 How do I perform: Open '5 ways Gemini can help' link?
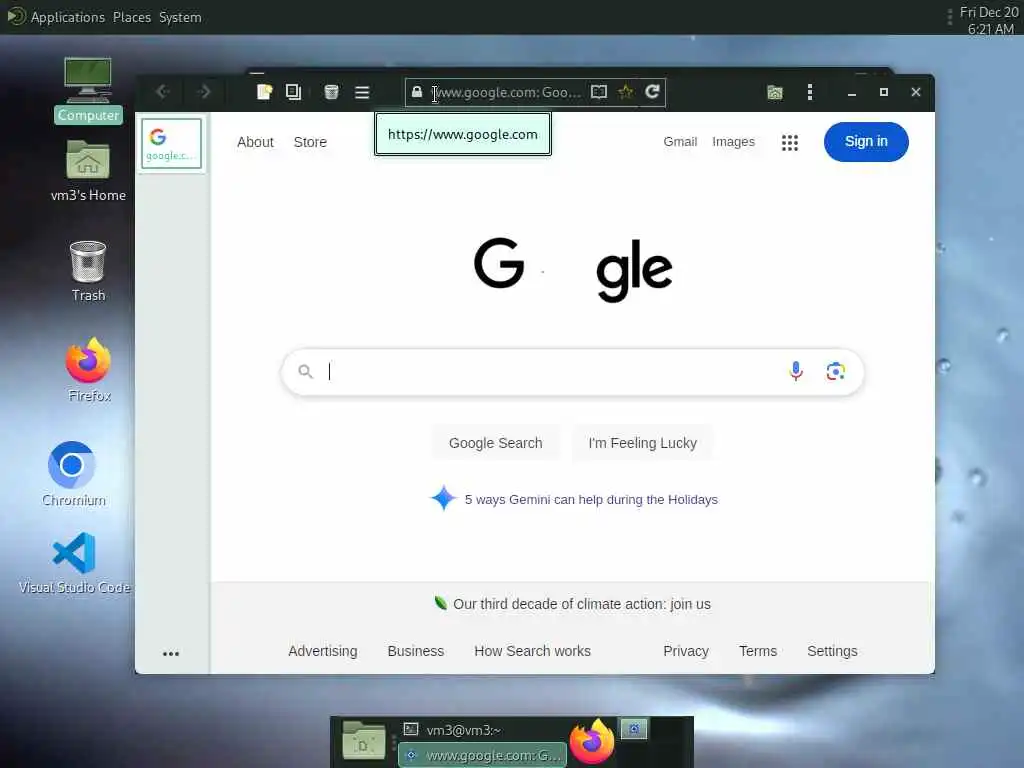pos(591,500)
